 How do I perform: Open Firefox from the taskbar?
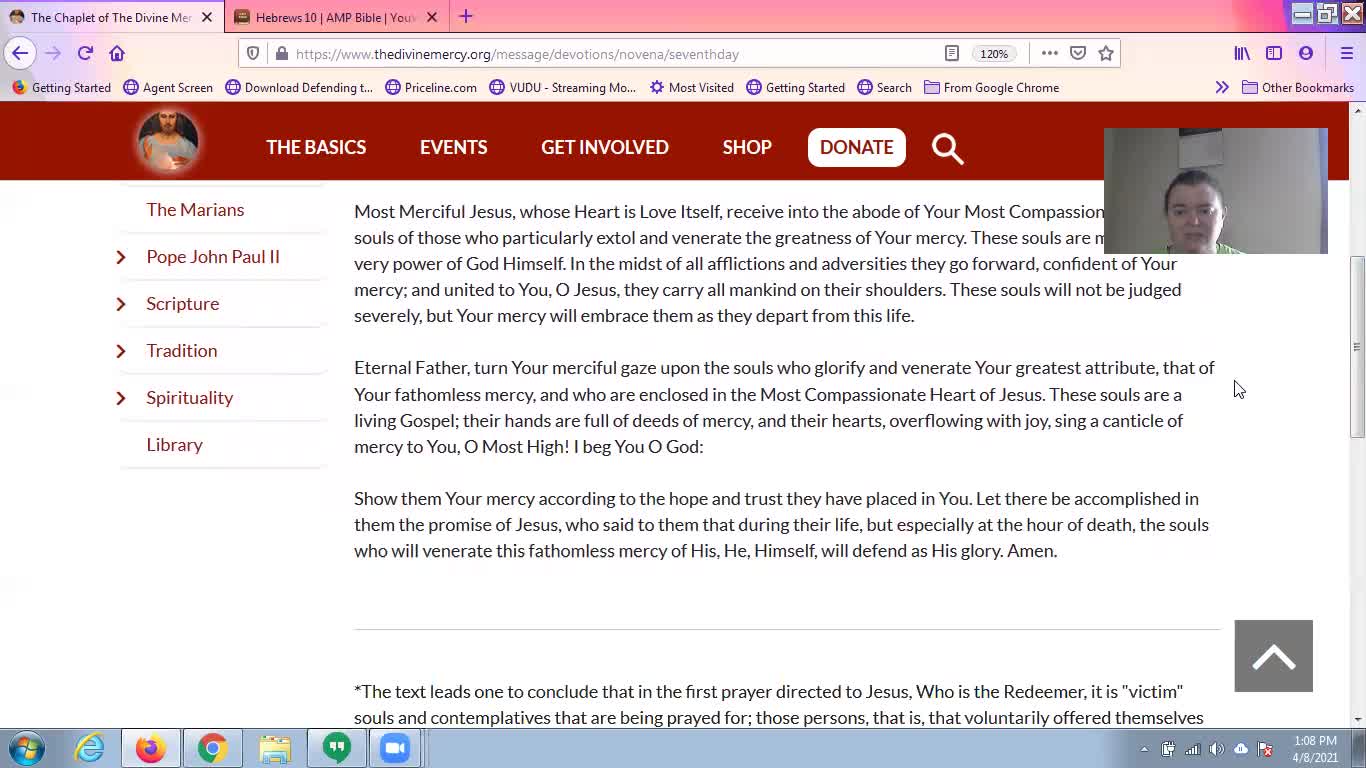(x=151, y=748)
